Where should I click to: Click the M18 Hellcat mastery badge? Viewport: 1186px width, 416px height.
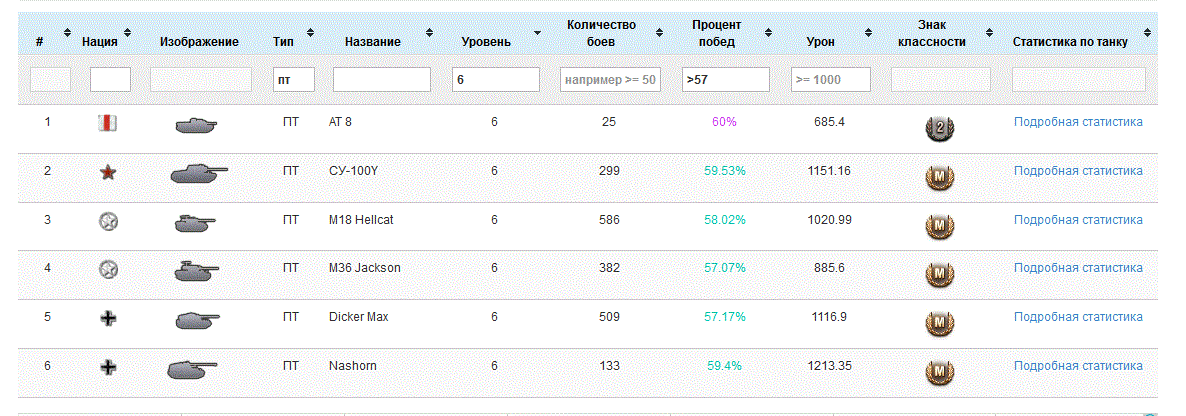pyautogui.click(x=939, y=225)
